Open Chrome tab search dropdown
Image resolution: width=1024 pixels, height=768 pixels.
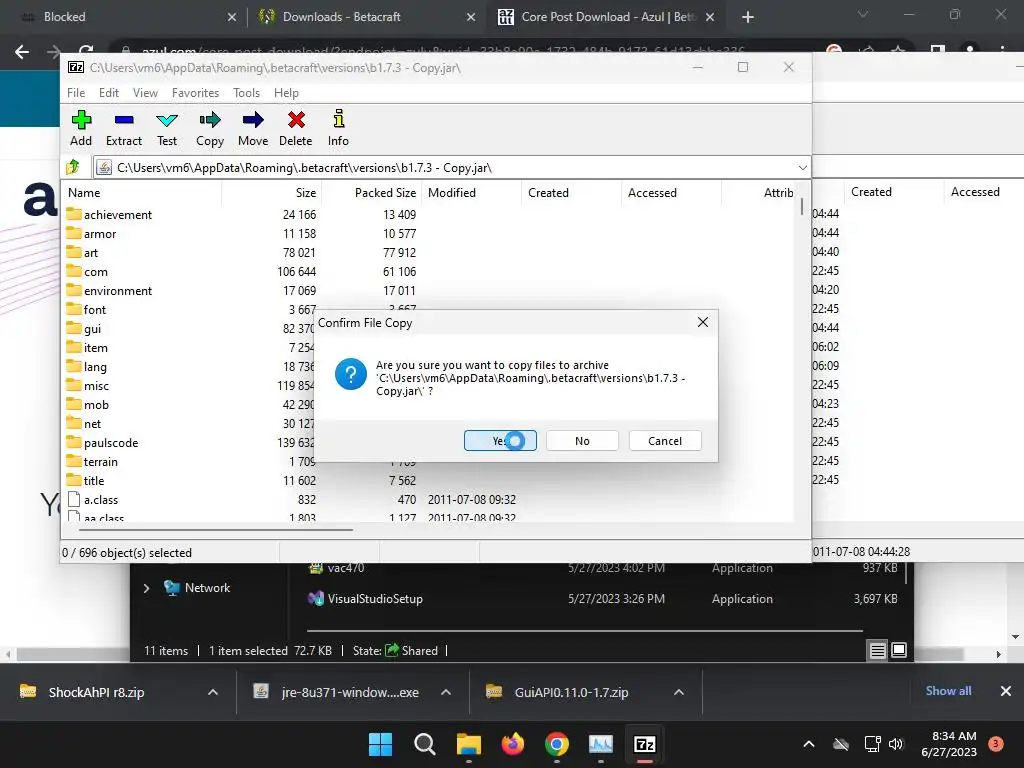pos(863,15)
